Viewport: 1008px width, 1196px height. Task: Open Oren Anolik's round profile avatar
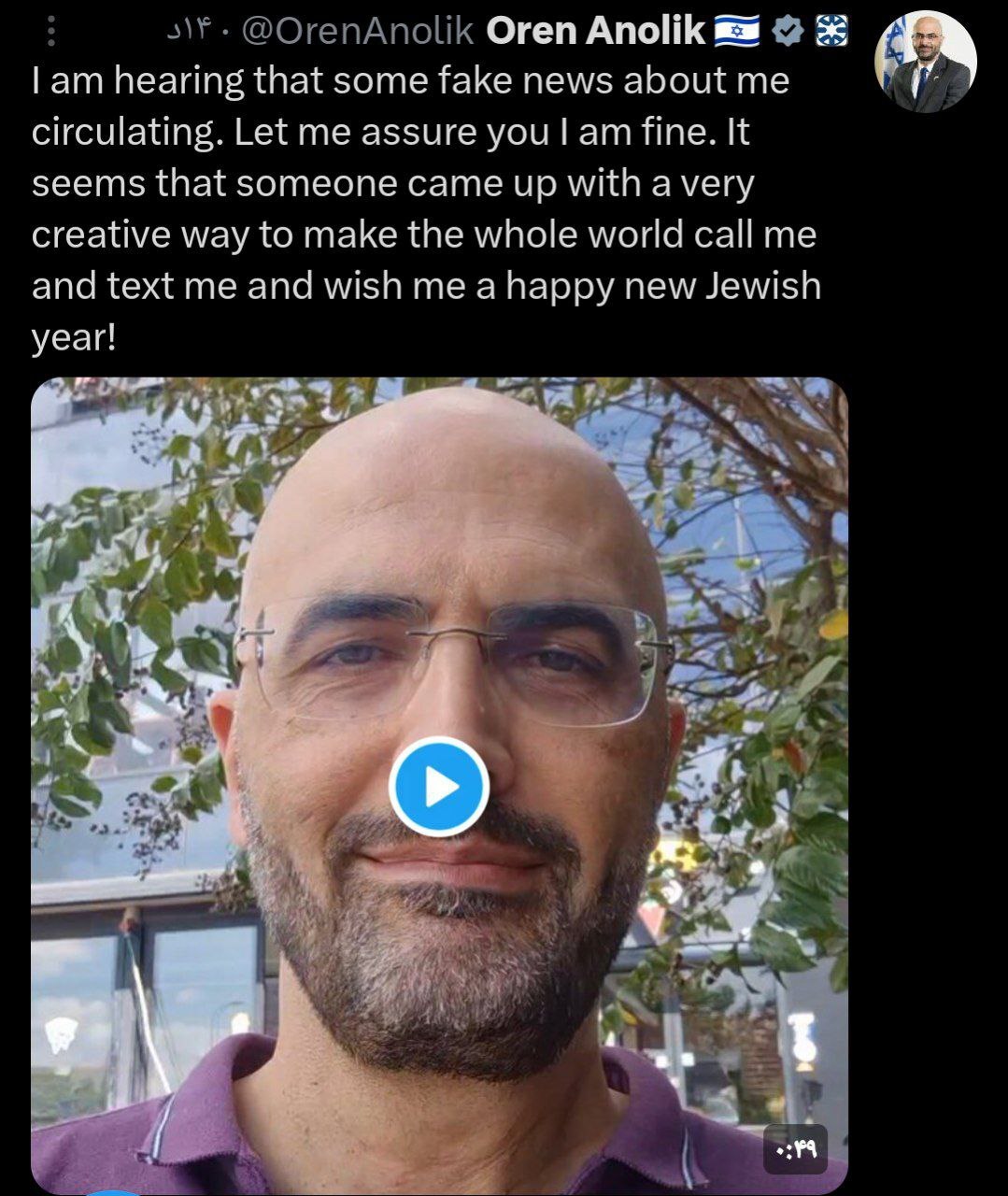point(925,63)
